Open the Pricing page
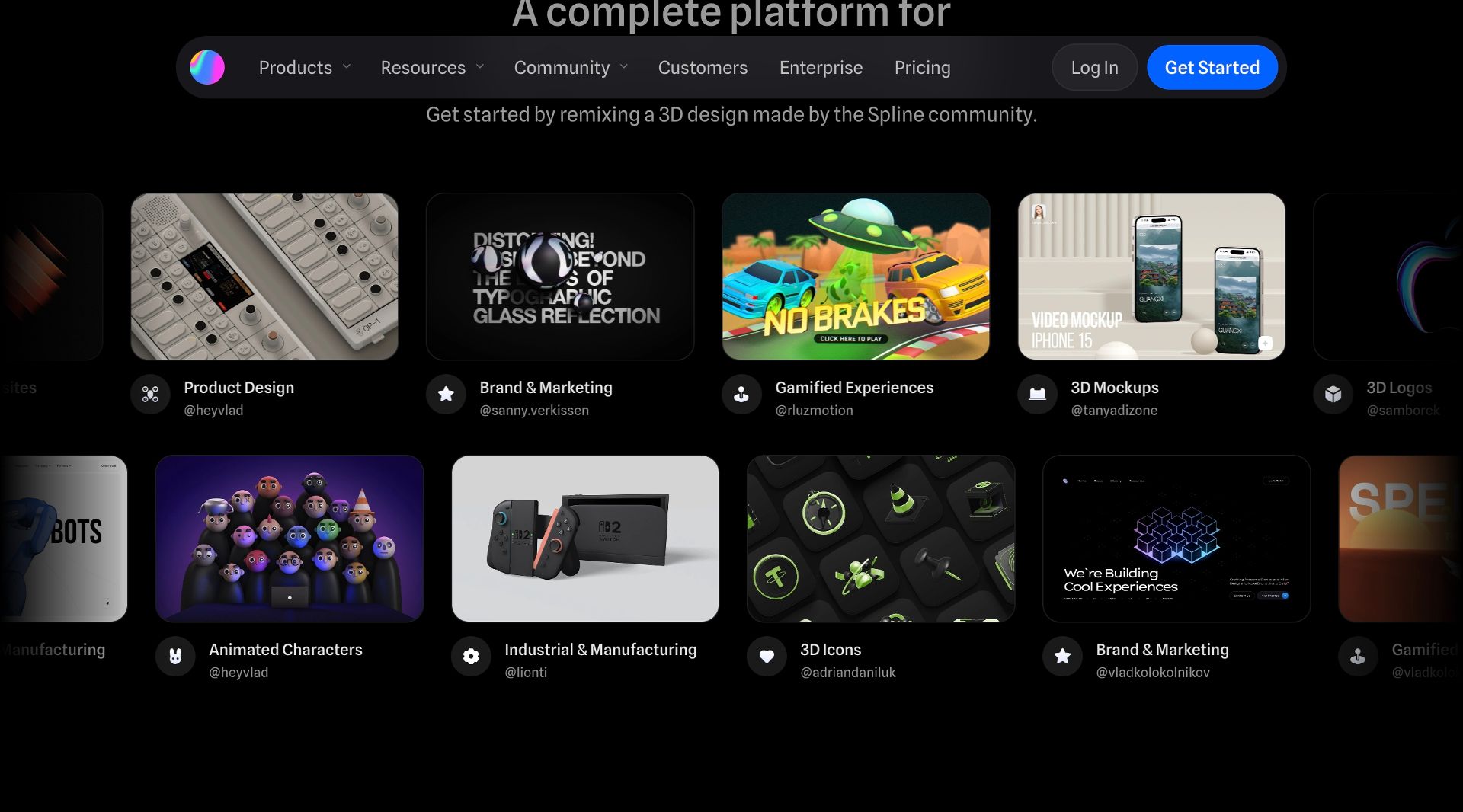Image resolution: width=1463 pixels, height=812 pixels. (922, 67)
